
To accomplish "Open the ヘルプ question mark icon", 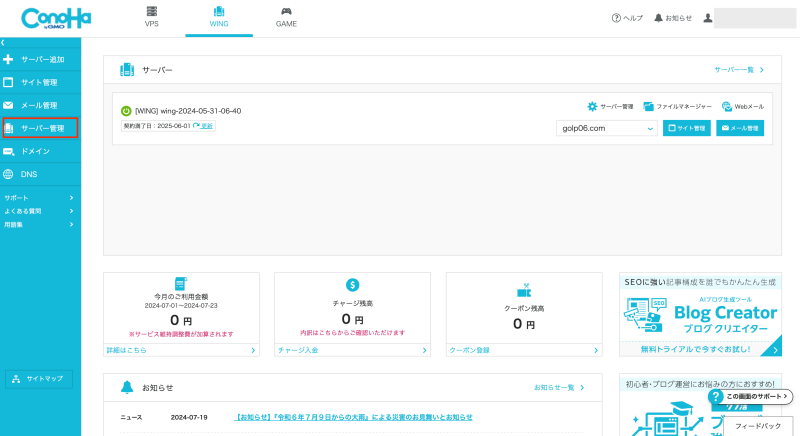I will pyautogui.click(x=616, y=18).
